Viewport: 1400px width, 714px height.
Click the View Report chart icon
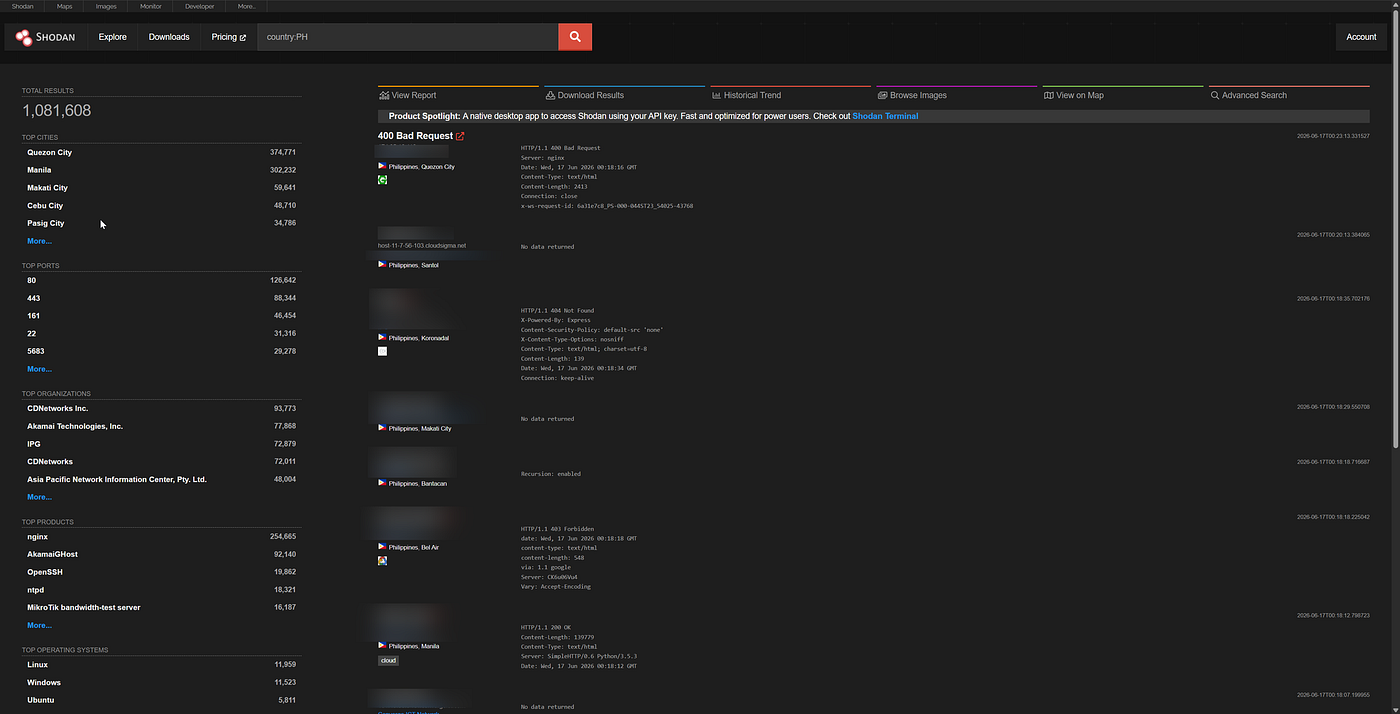point(384,95)
